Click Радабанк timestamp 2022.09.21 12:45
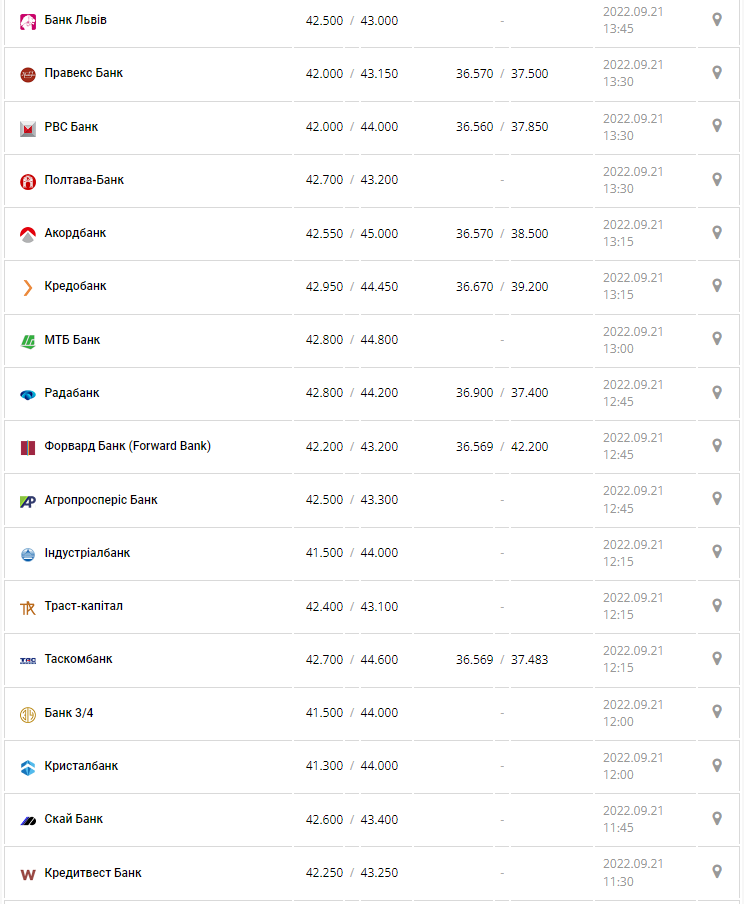744x904 pixels. 633,393
